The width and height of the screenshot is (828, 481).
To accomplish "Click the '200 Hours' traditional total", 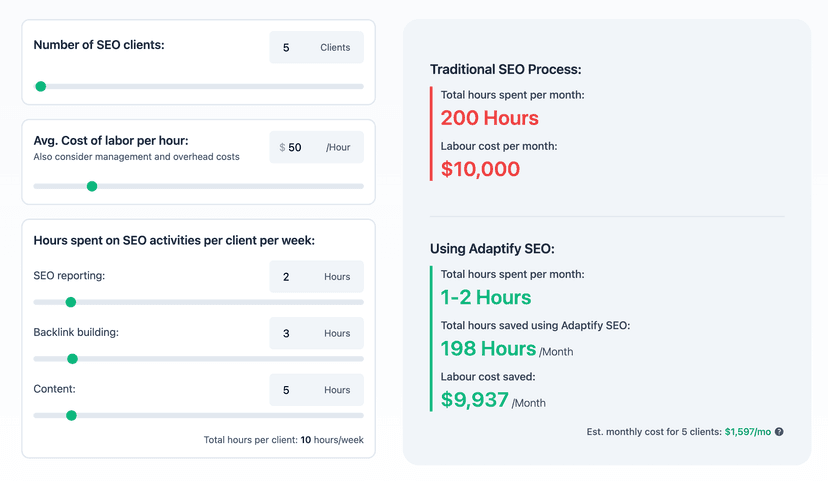I will [490, 118].
